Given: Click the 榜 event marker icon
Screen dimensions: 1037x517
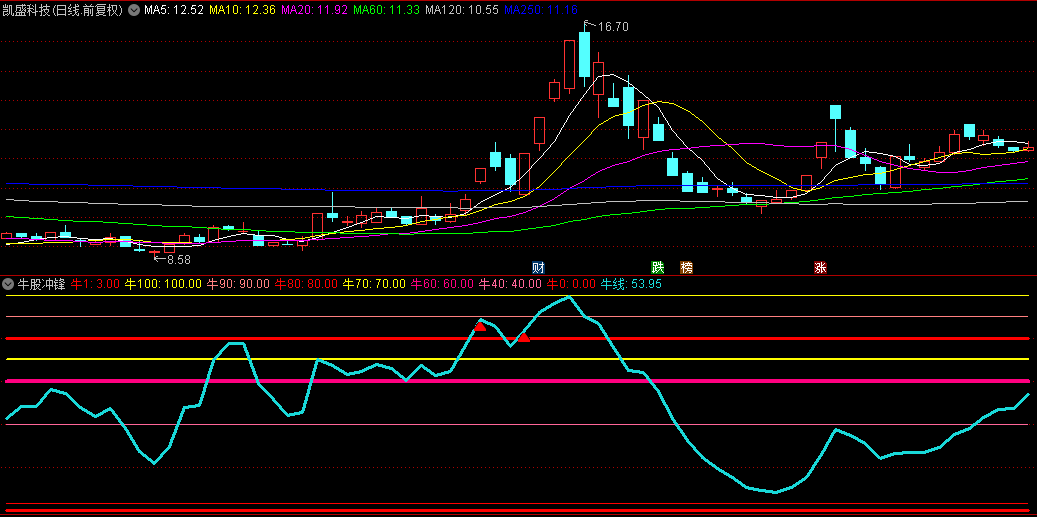Looking at the screenshot, I should click(686, 267).
